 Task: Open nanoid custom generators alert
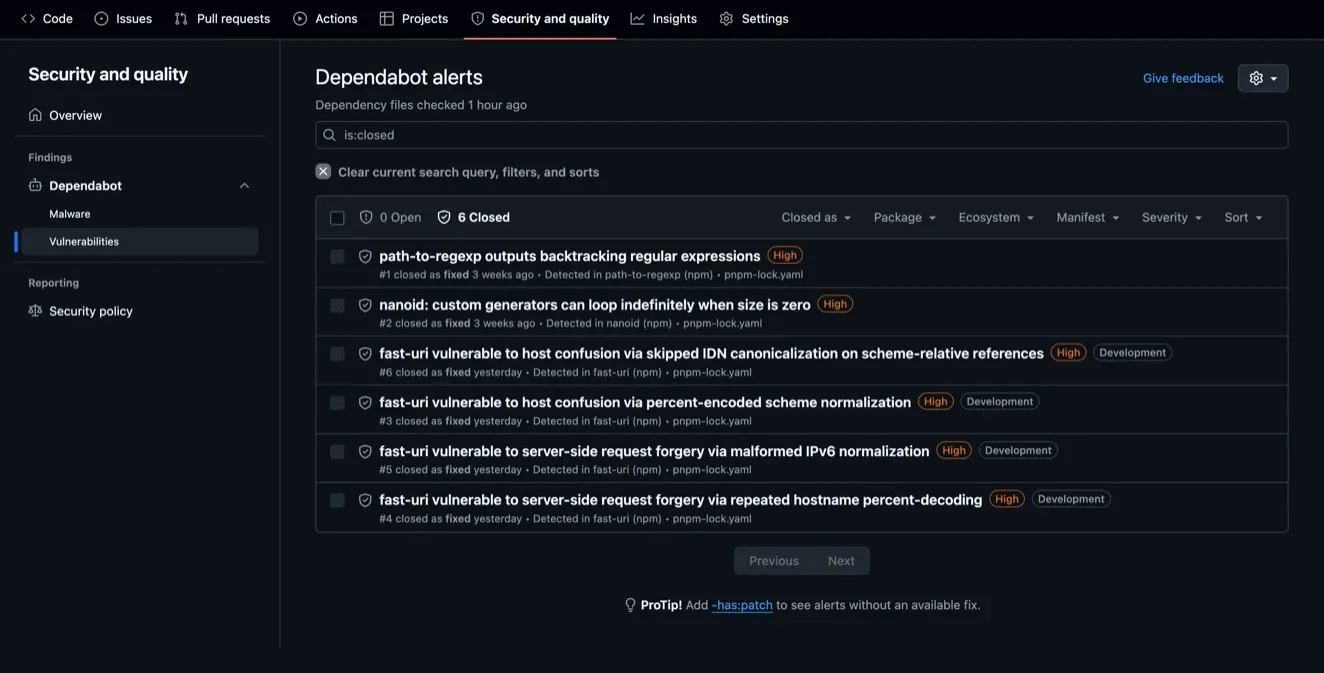point(595,305)
